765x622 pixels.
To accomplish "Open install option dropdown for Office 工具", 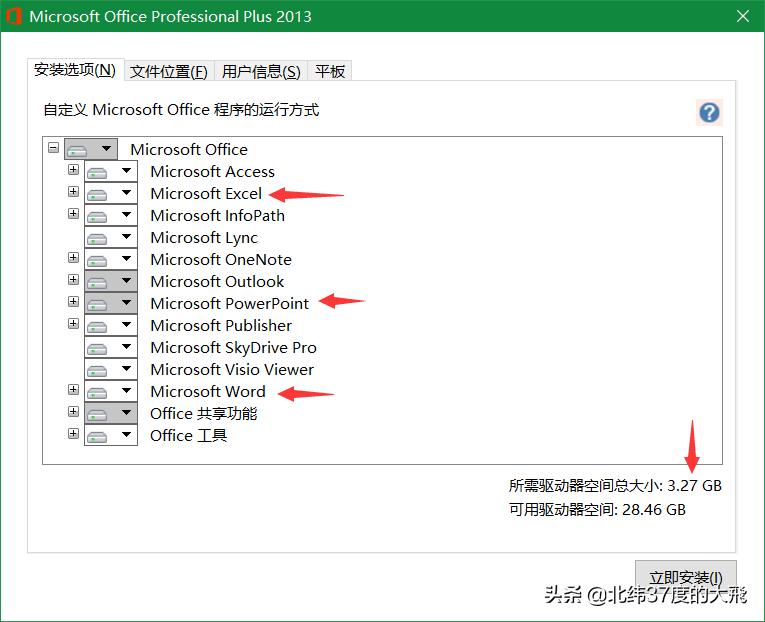I will click(111, 435).
